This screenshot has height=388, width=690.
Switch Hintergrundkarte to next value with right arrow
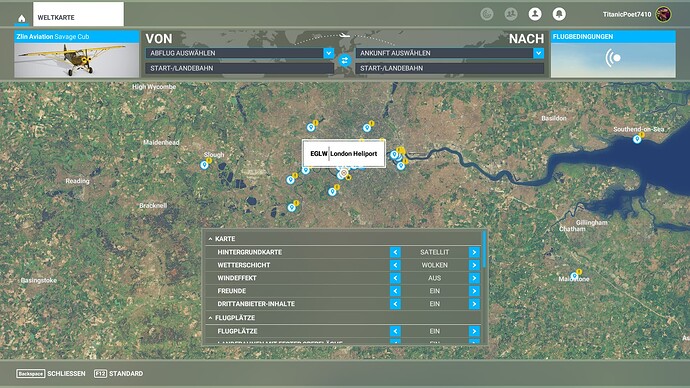(474, 252)
